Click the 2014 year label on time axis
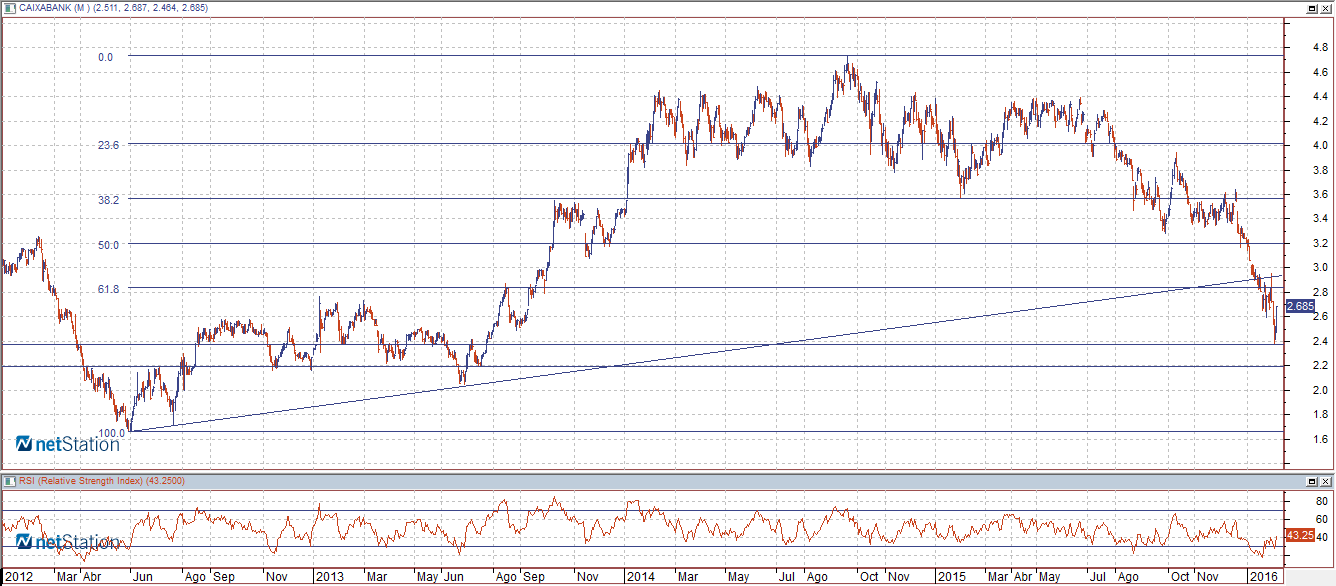 641,577
